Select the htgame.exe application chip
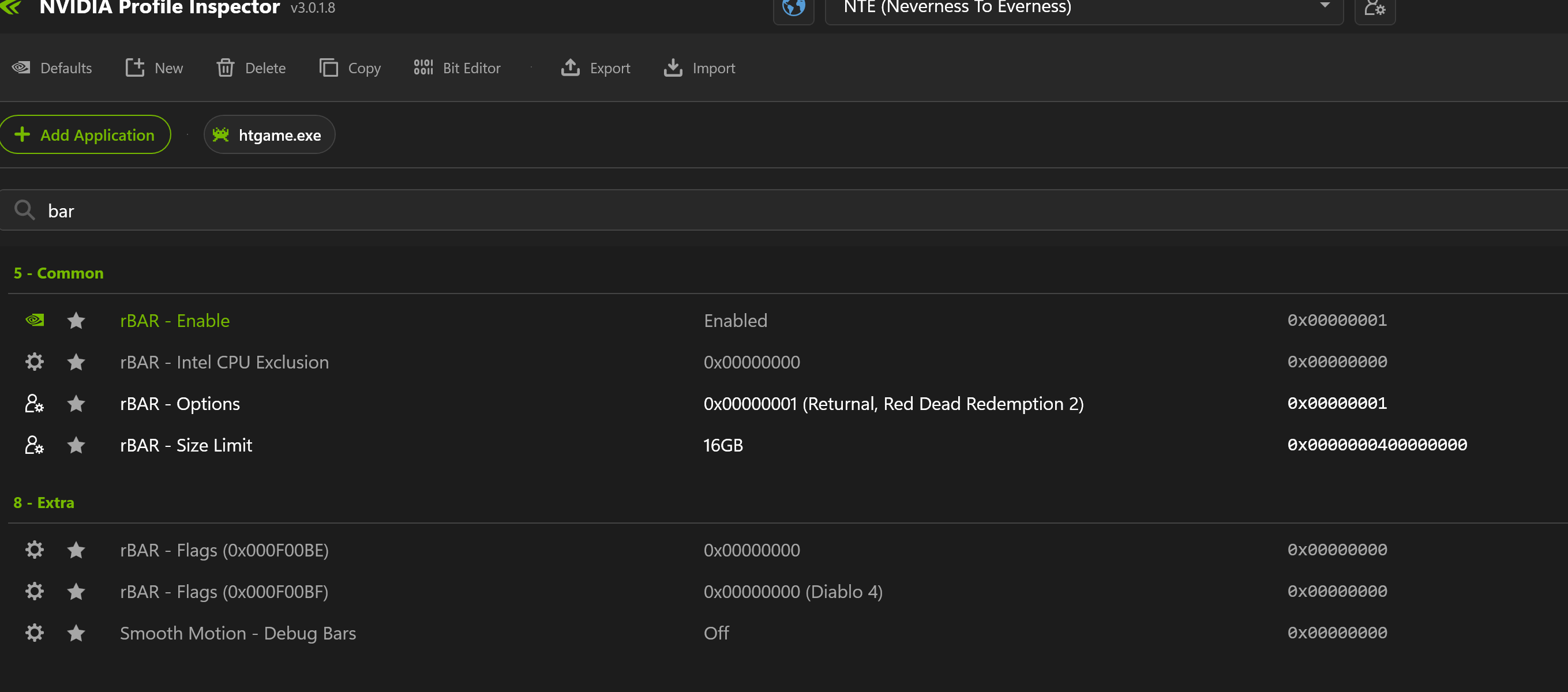Screen dimensions: 1568x692 [269, 134]
